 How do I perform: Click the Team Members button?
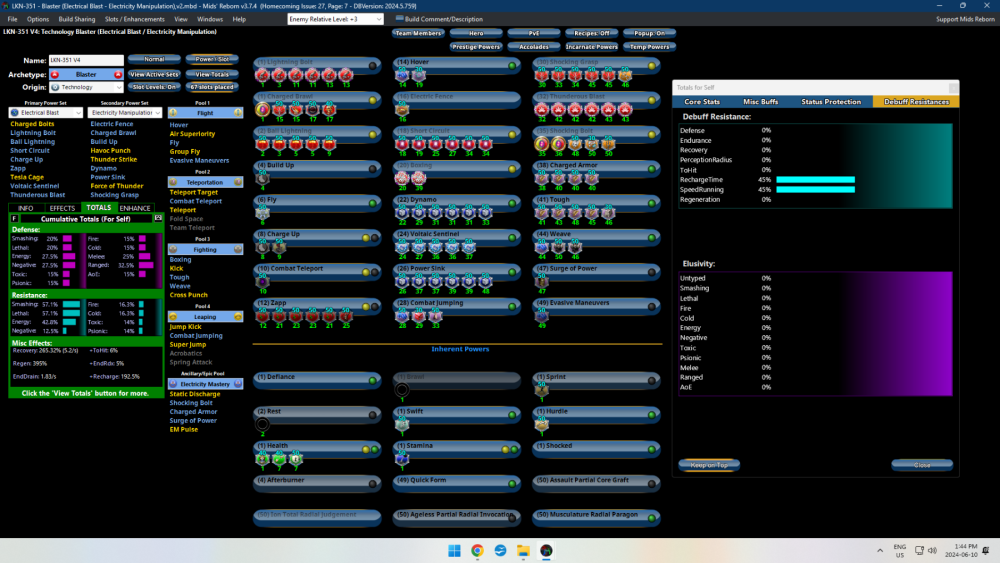point(418,33)
